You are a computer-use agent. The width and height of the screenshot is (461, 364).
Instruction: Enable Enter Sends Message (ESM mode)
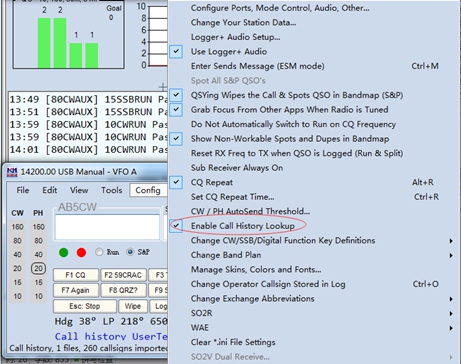(257, 66)
